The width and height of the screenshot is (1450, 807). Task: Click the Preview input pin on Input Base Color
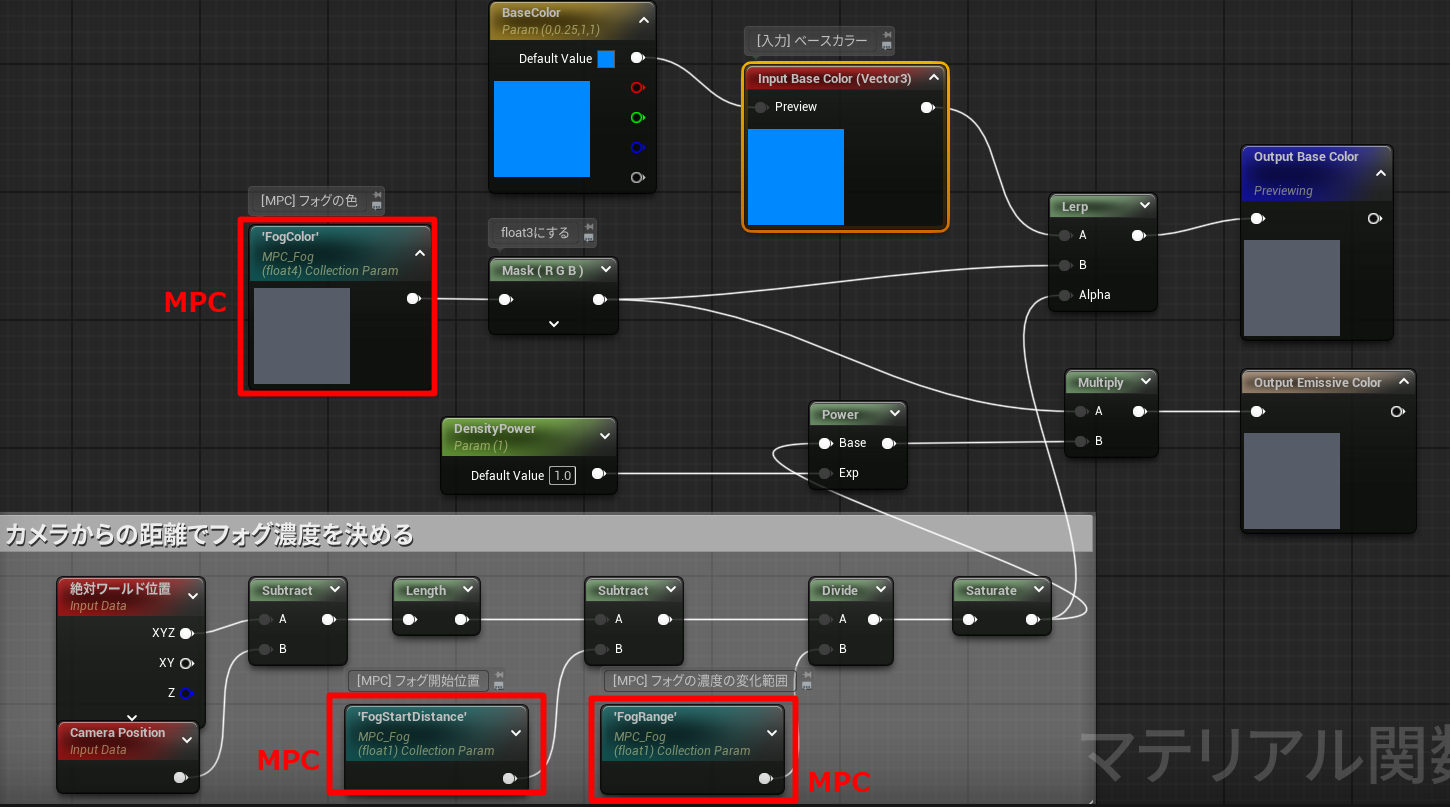point(762,107)
